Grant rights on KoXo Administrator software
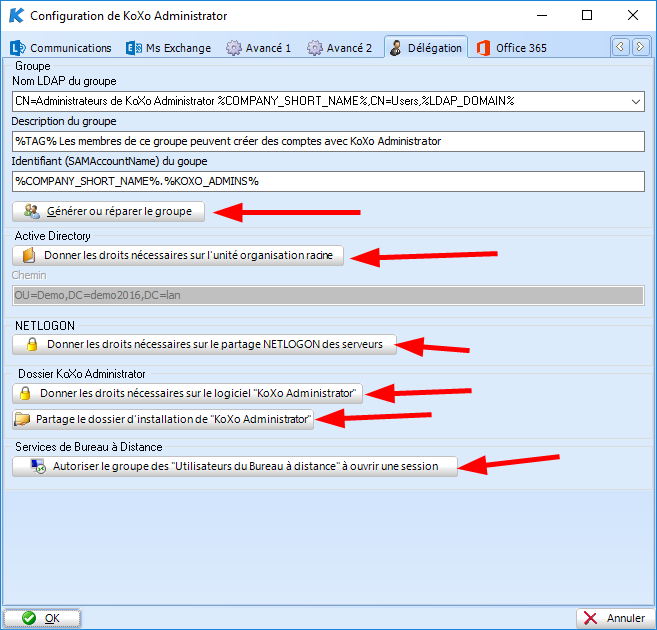Viewport: 657px width, 630px height. point(187,393)
